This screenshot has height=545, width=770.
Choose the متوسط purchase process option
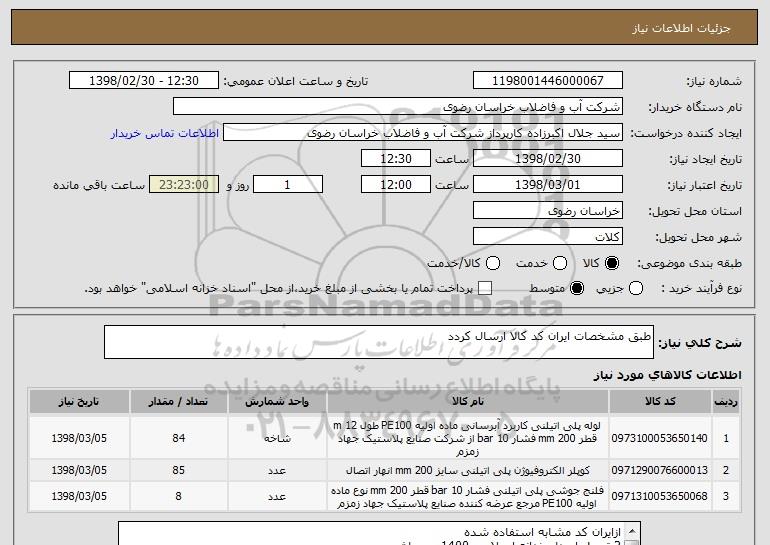577,288
